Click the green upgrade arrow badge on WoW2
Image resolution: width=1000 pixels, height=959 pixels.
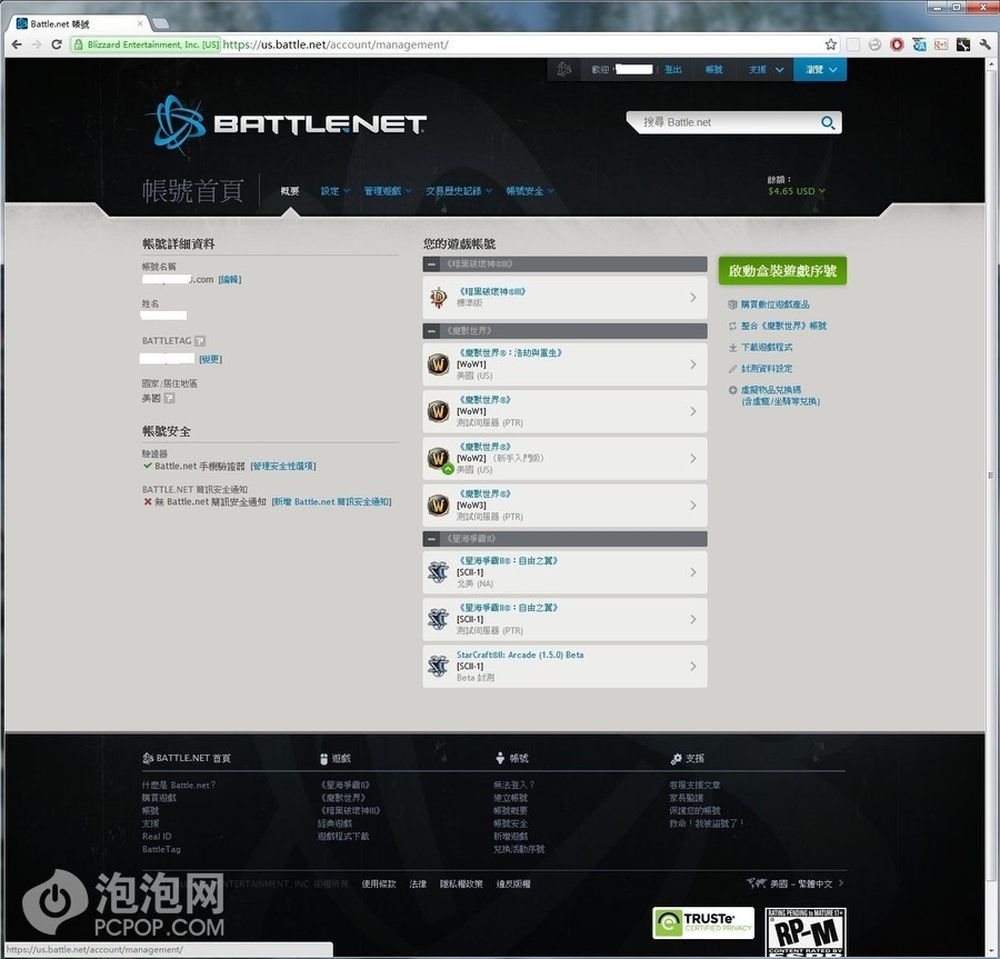[448, 469]
